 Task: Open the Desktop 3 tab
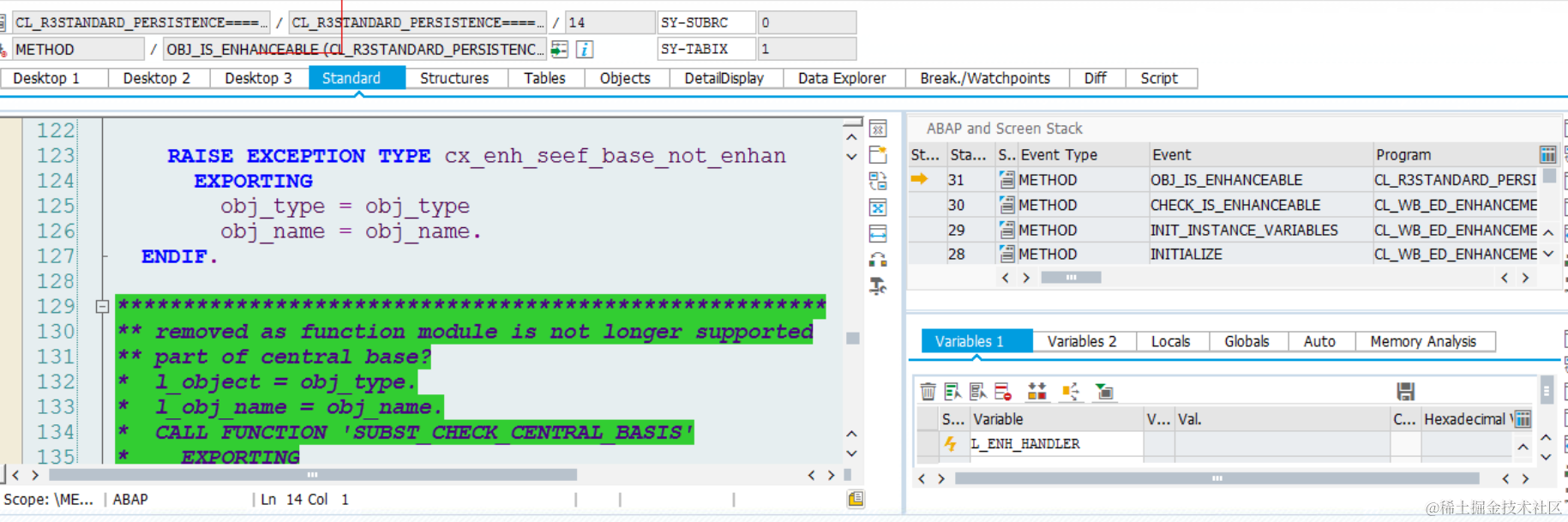[258, 78]
